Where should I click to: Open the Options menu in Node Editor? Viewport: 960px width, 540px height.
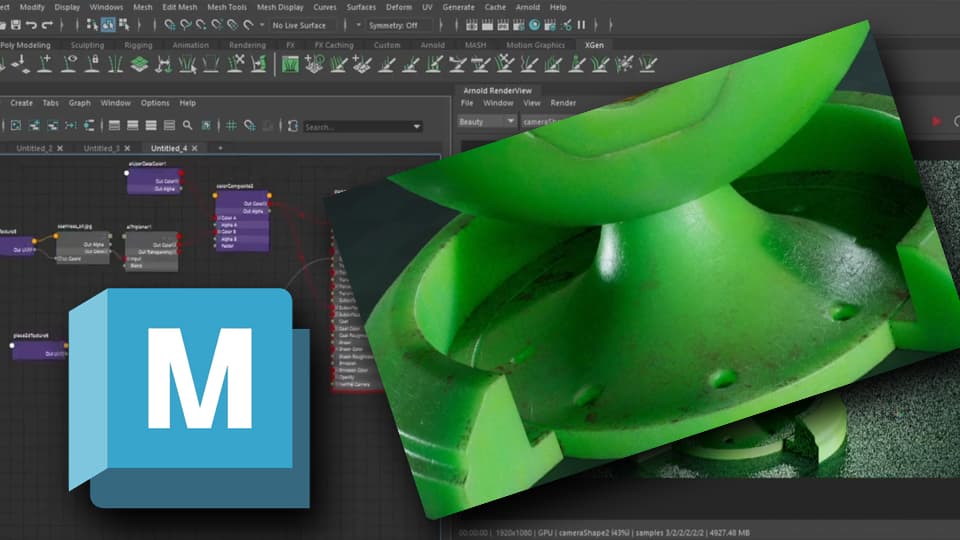155,103
